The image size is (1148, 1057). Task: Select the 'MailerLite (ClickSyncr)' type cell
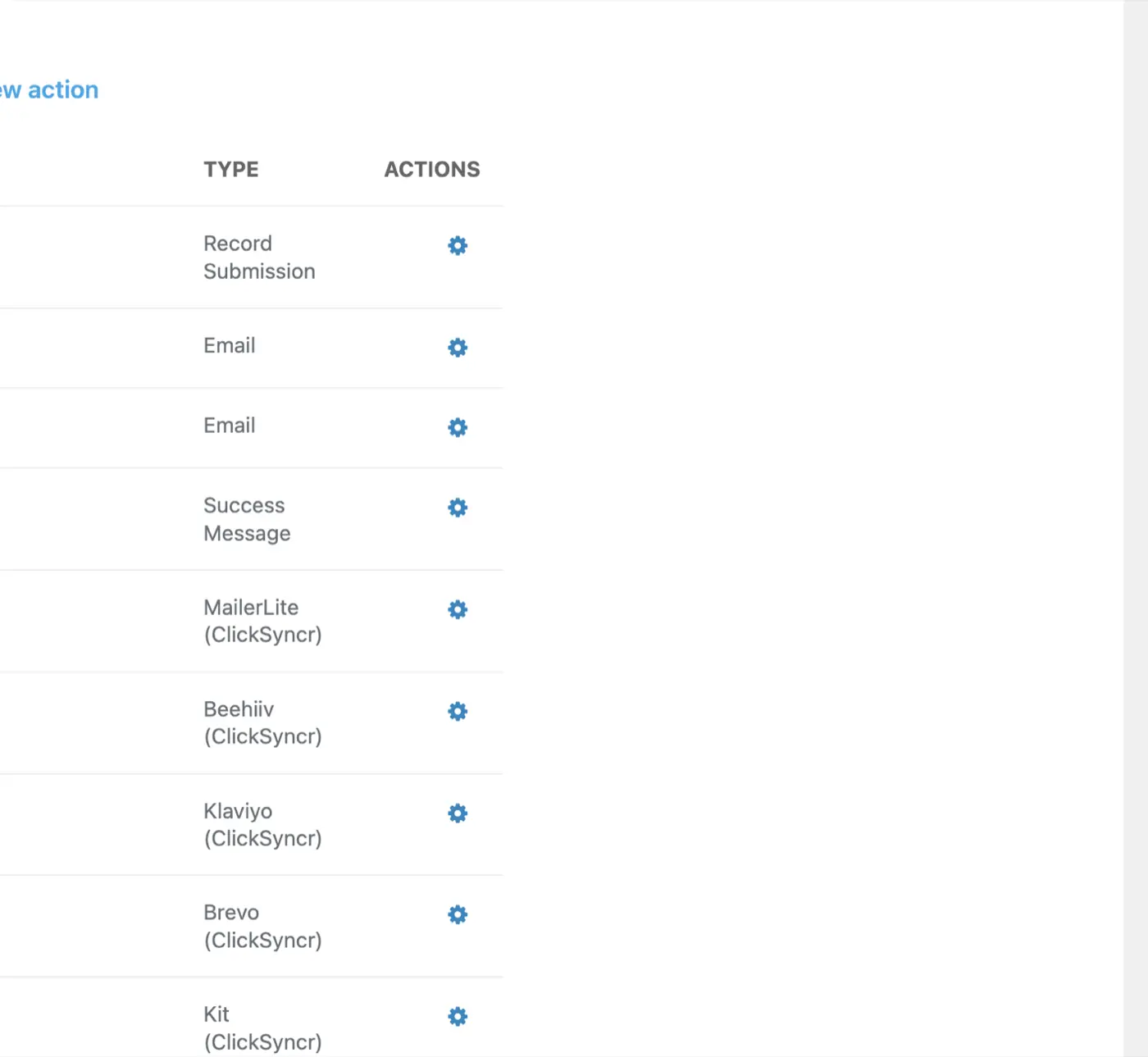[x=262, y=621]
